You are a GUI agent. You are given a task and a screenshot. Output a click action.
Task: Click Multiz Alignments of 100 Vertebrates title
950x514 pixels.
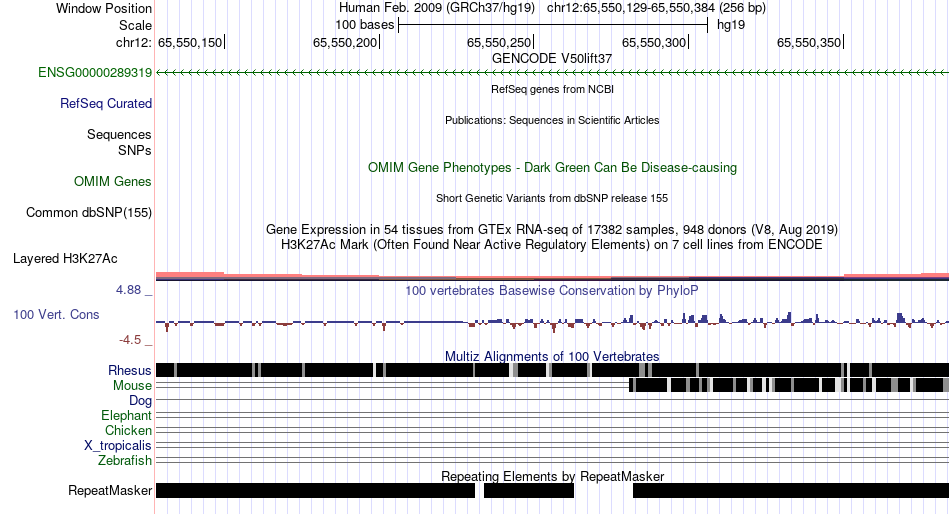[x=552, y=356]
